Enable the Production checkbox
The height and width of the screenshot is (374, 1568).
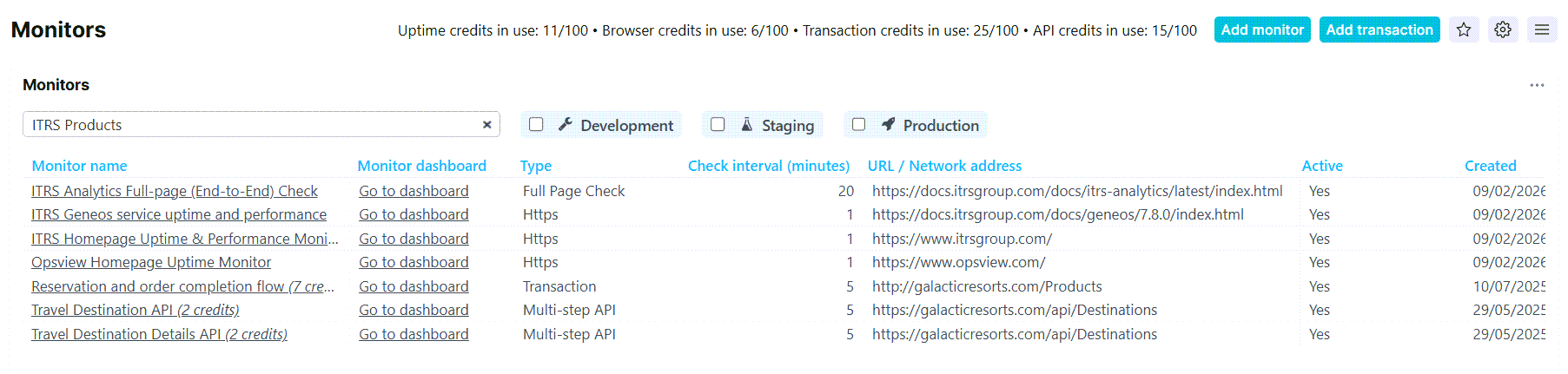pyautogui.click(x=858, y=124)
